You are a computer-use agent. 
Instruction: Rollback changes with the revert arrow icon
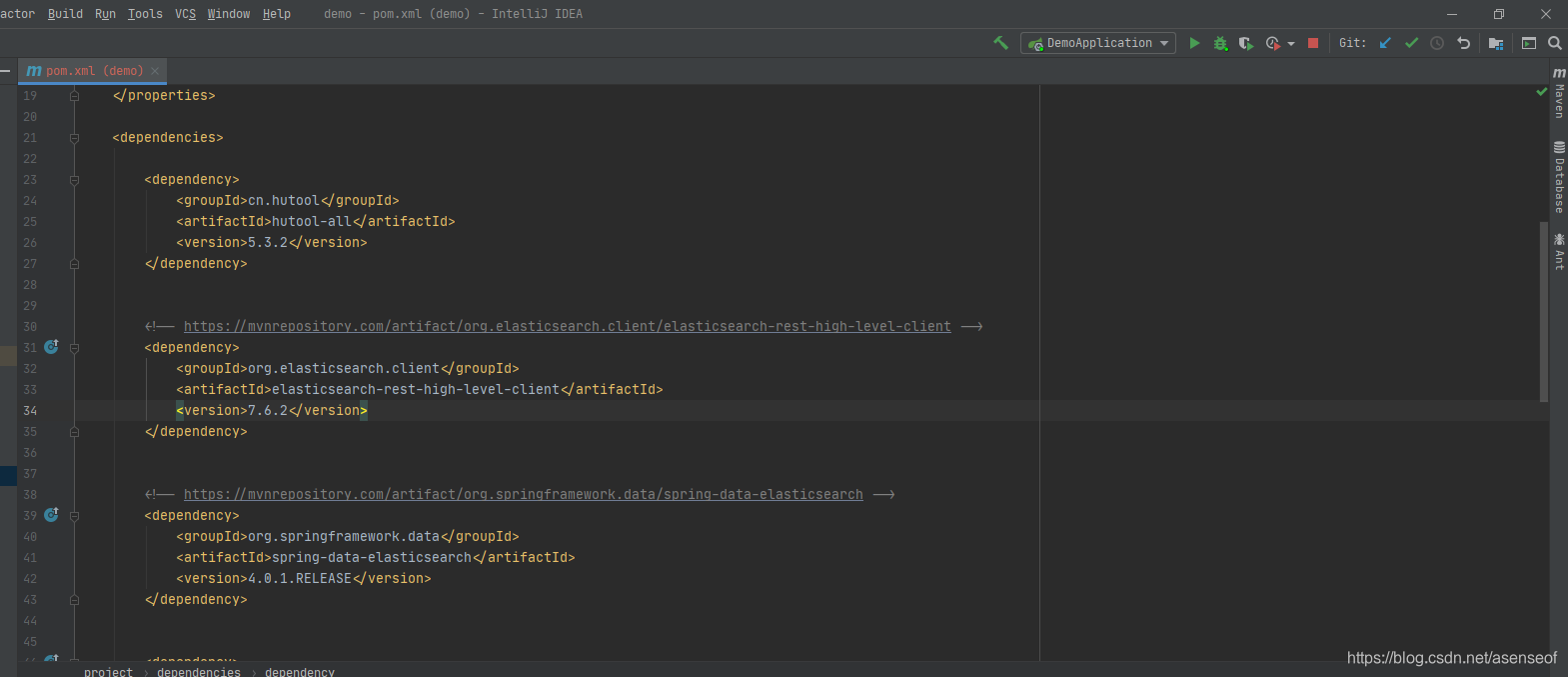pyautogui.click(x=1463, y=43)
